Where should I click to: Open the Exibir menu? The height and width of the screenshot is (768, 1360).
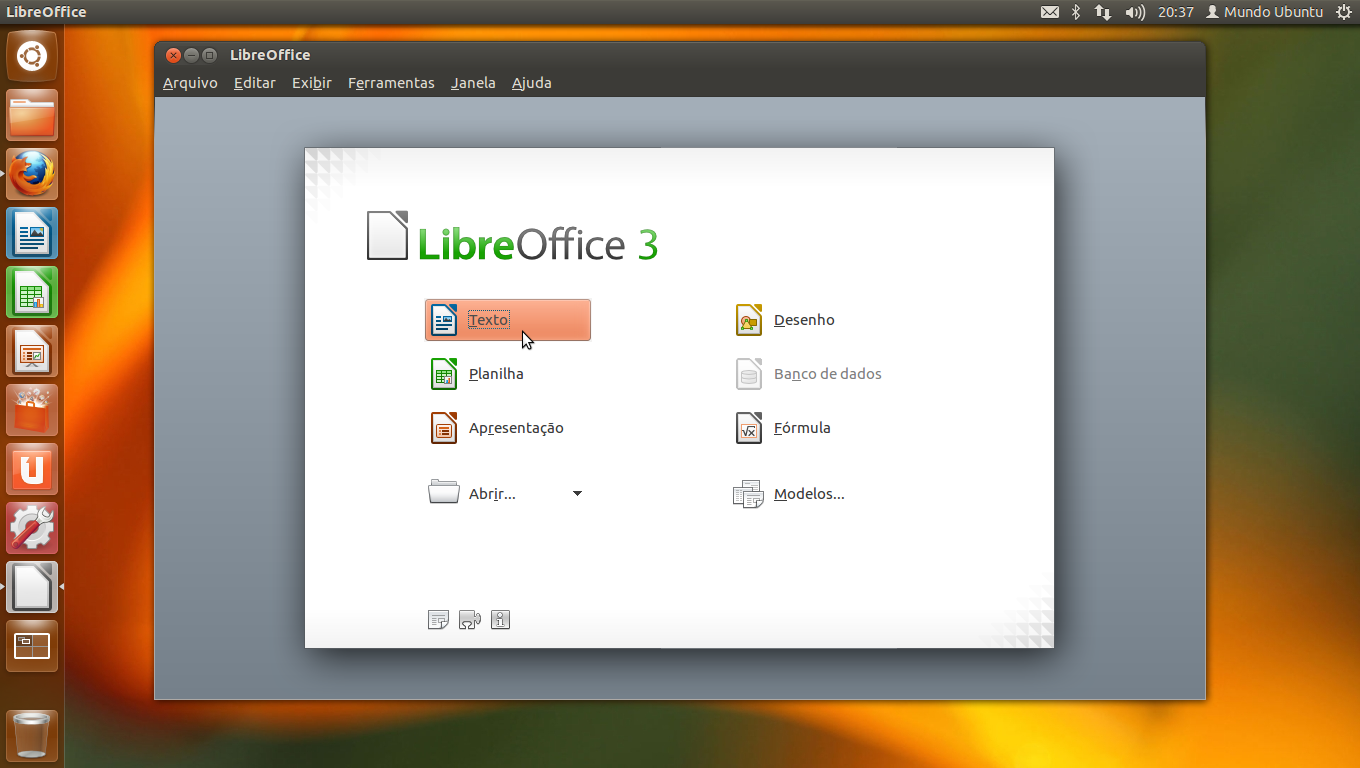(x=311, y=83)
